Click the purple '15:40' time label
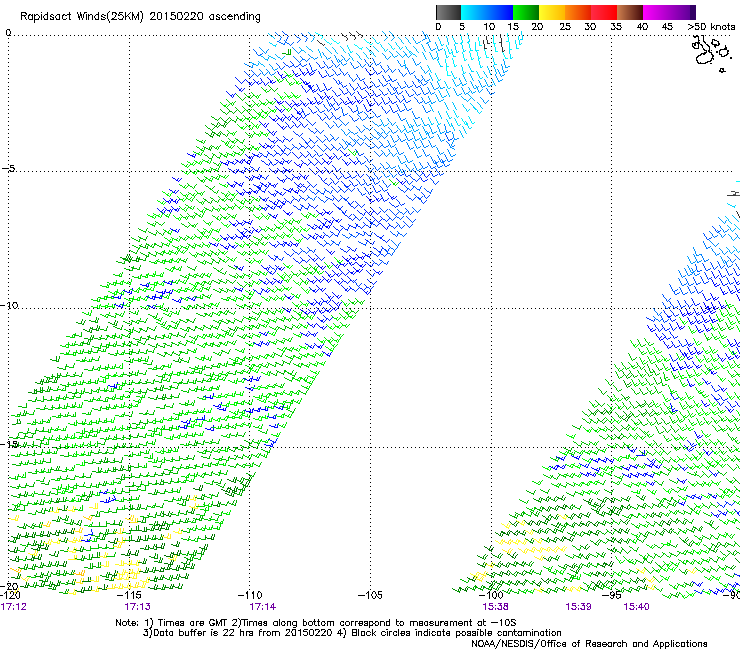The image size is (740, 650). click(x=636, y=607)
